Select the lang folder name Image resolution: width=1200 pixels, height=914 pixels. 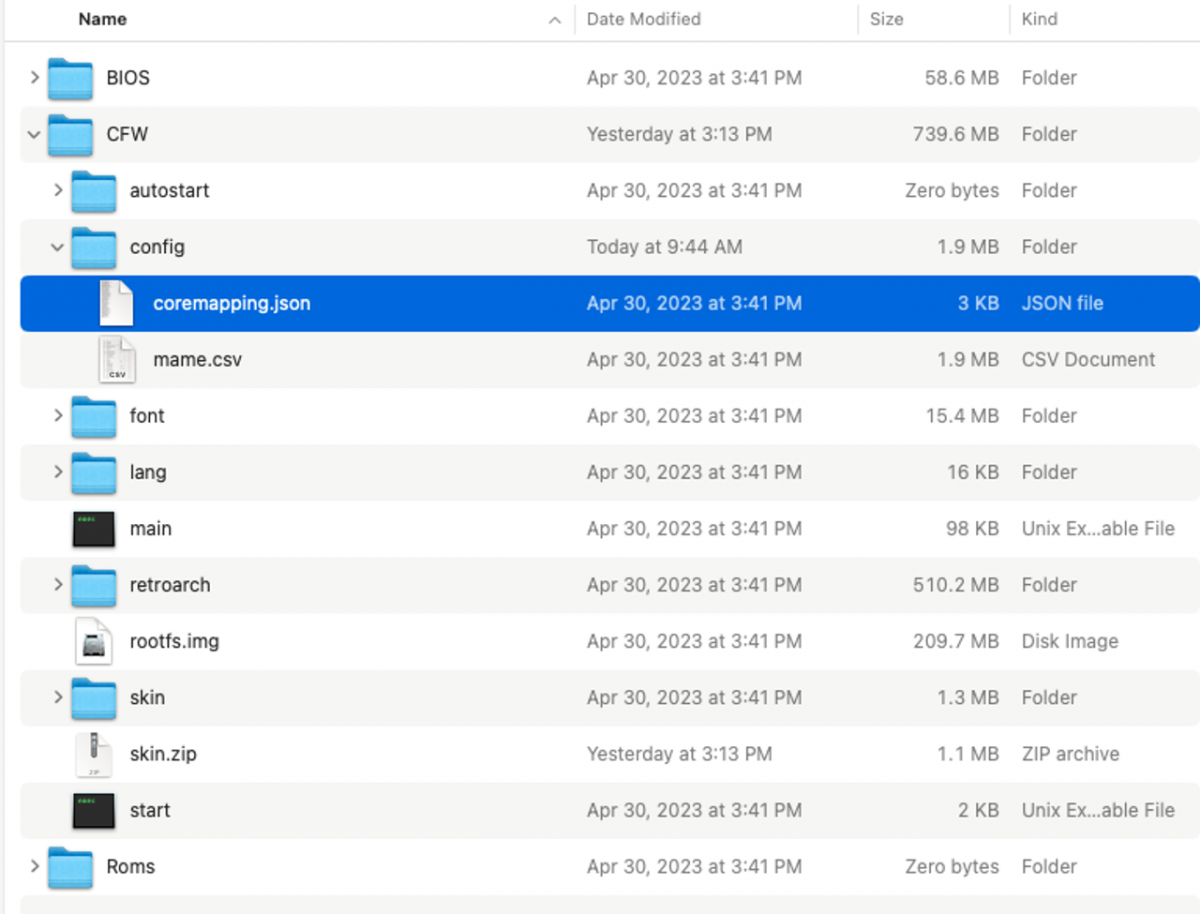148,472
